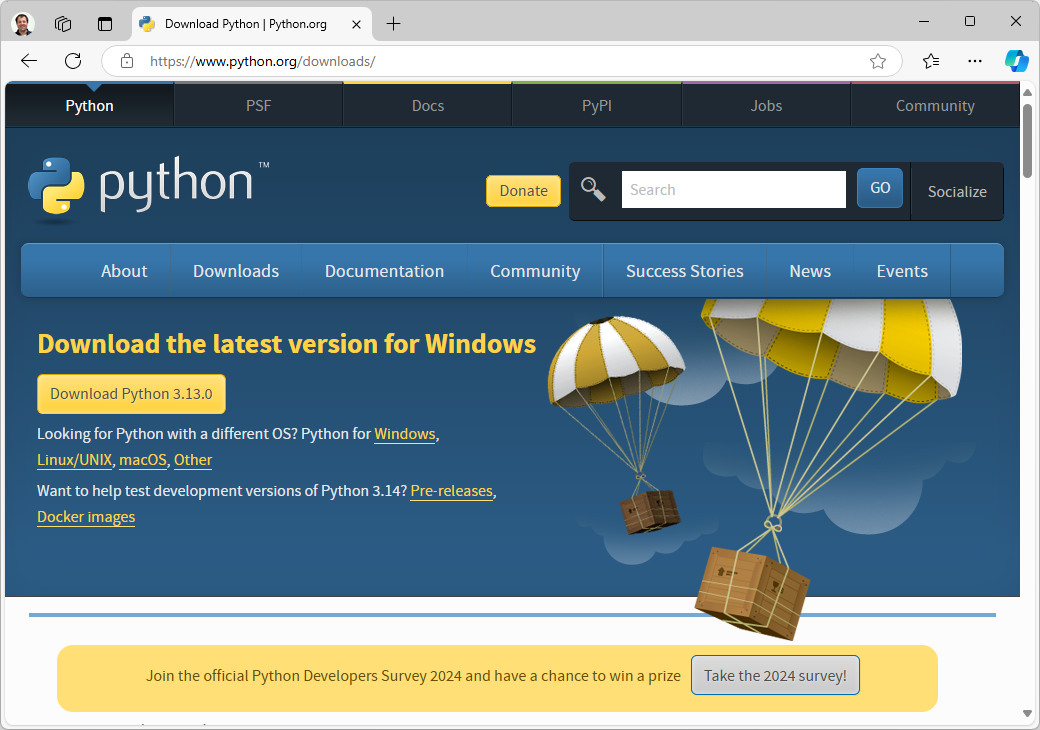Follow the Docker images link

point(86,517)
